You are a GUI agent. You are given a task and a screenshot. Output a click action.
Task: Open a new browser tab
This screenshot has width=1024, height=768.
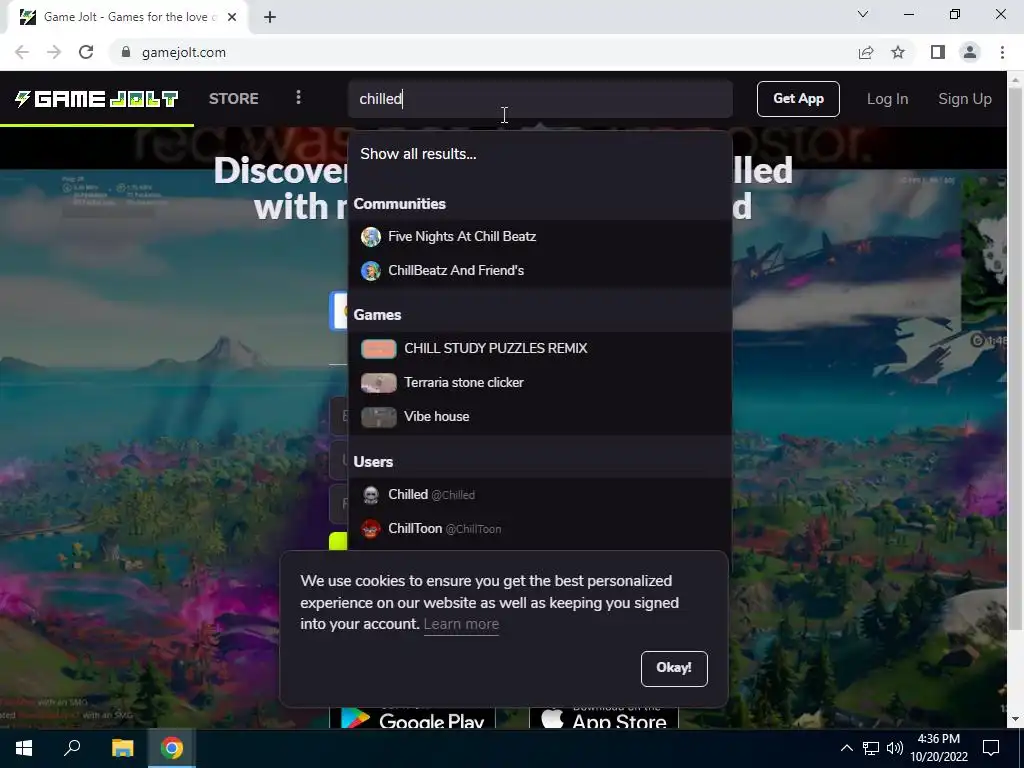tap(270, 17)
